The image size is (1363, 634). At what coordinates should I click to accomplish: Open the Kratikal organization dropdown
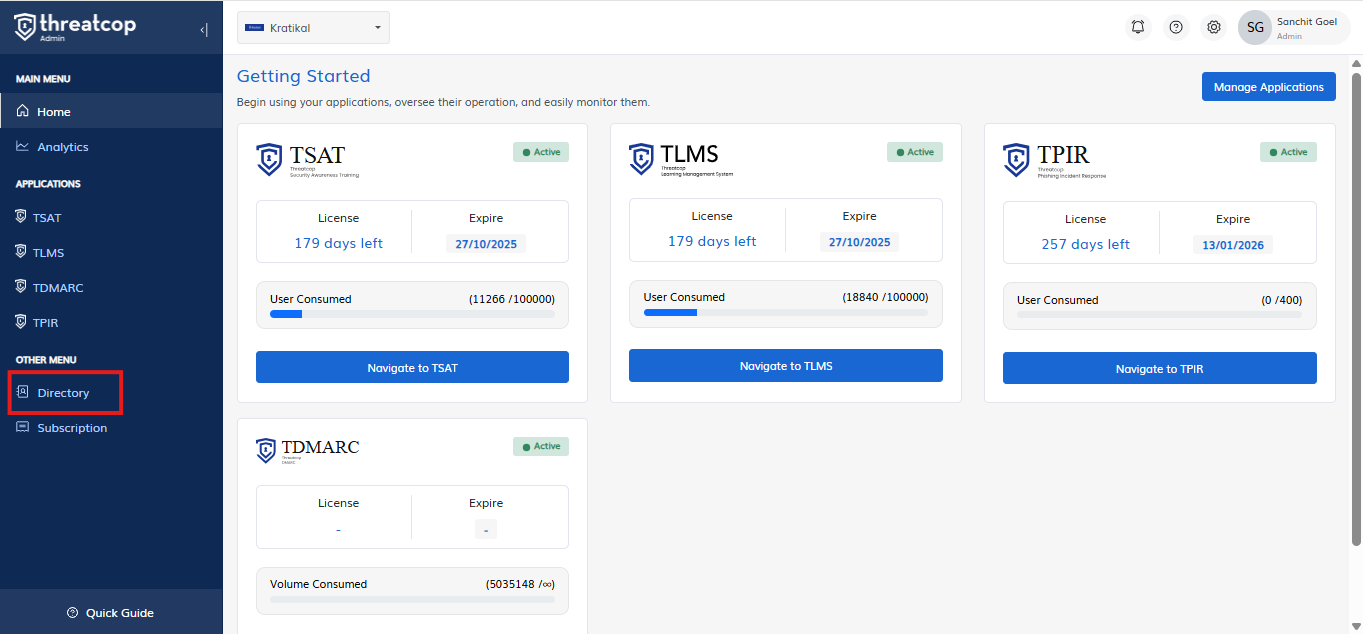click(313, 28)
